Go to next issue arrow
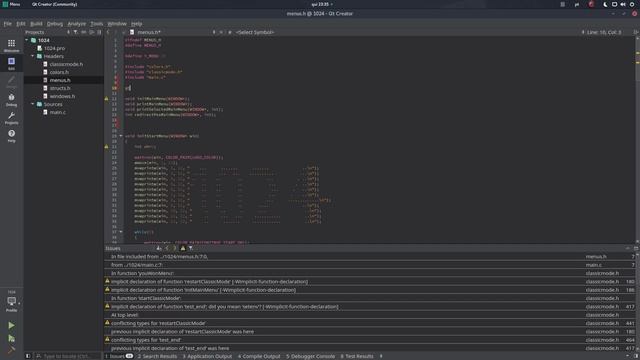The image size is (640, 360). tap(175, 248)
